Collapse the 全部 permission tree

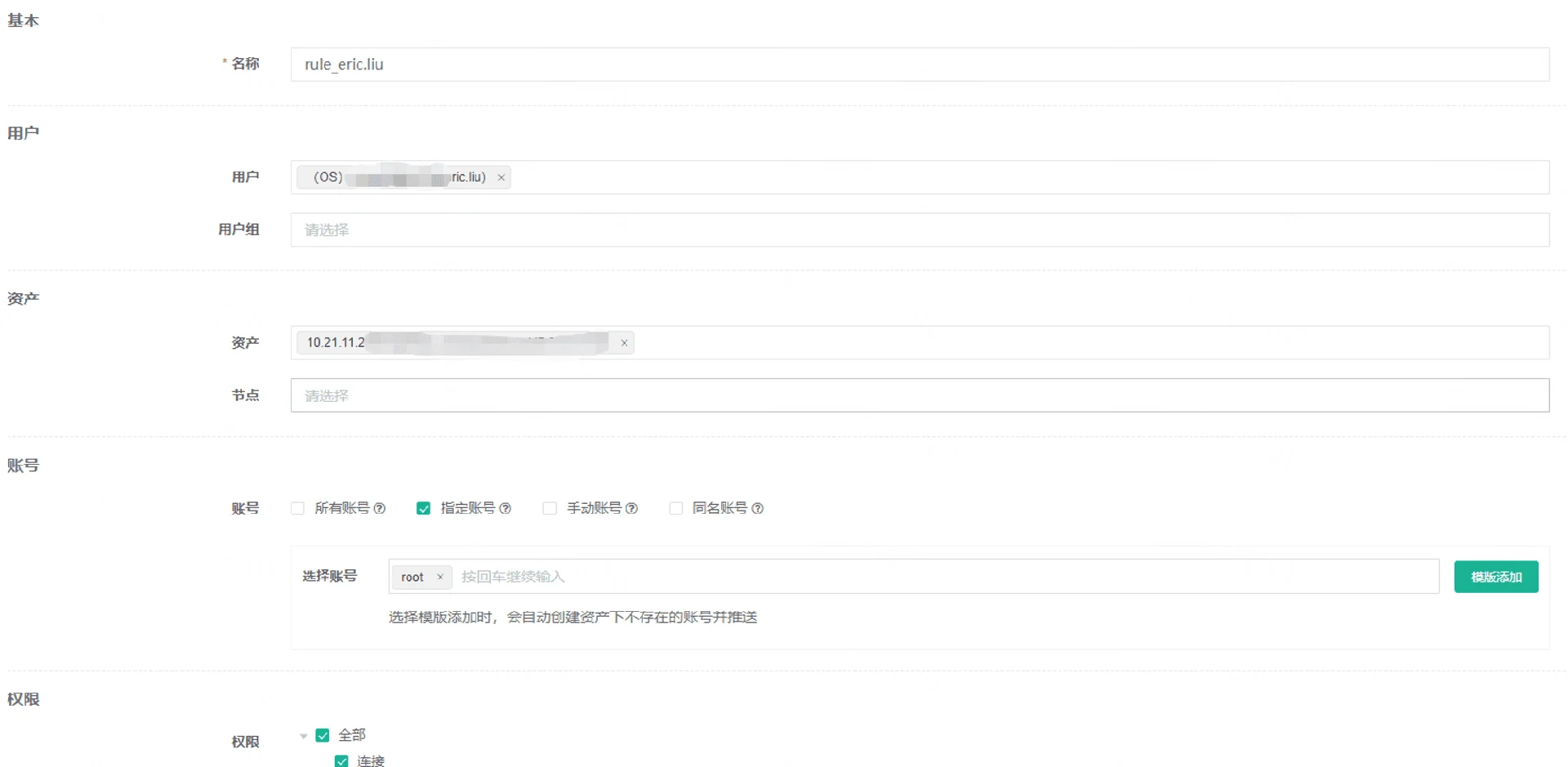[x=304, y=736]
